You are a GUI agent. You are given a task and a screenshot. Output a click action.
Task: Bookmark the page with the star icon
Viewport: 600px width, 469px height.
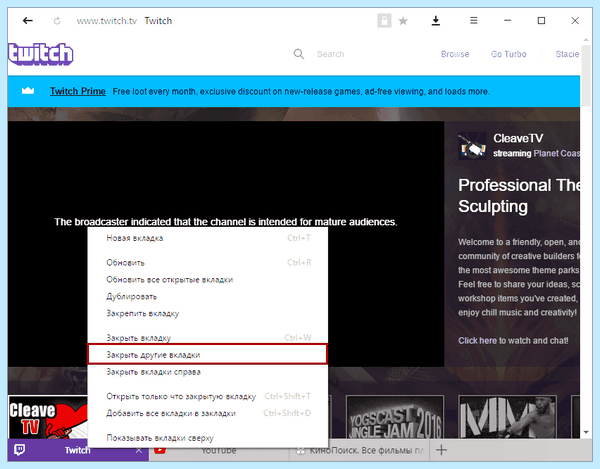[403, 21]
